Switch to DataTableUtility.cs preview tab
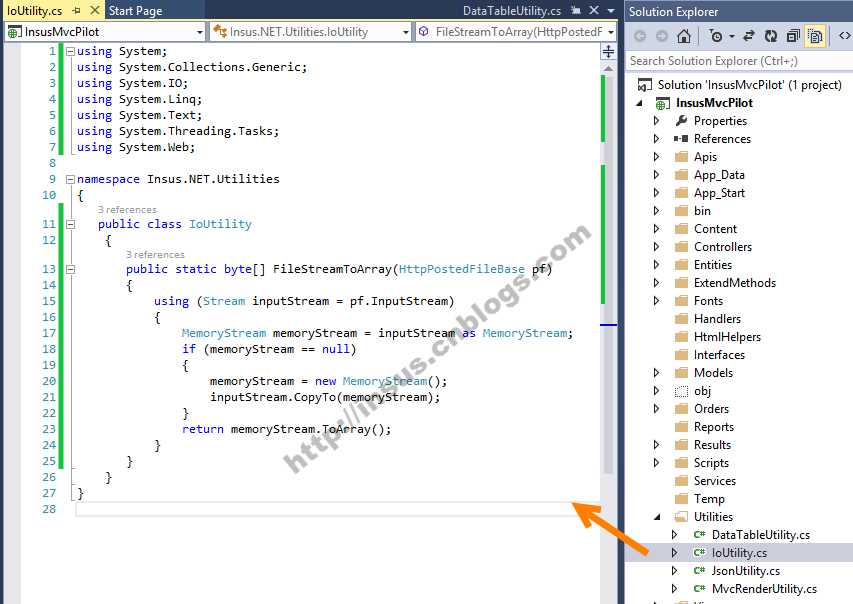Image resolution: width=853 pixels, height=604 pixels. tap(512, 10)
